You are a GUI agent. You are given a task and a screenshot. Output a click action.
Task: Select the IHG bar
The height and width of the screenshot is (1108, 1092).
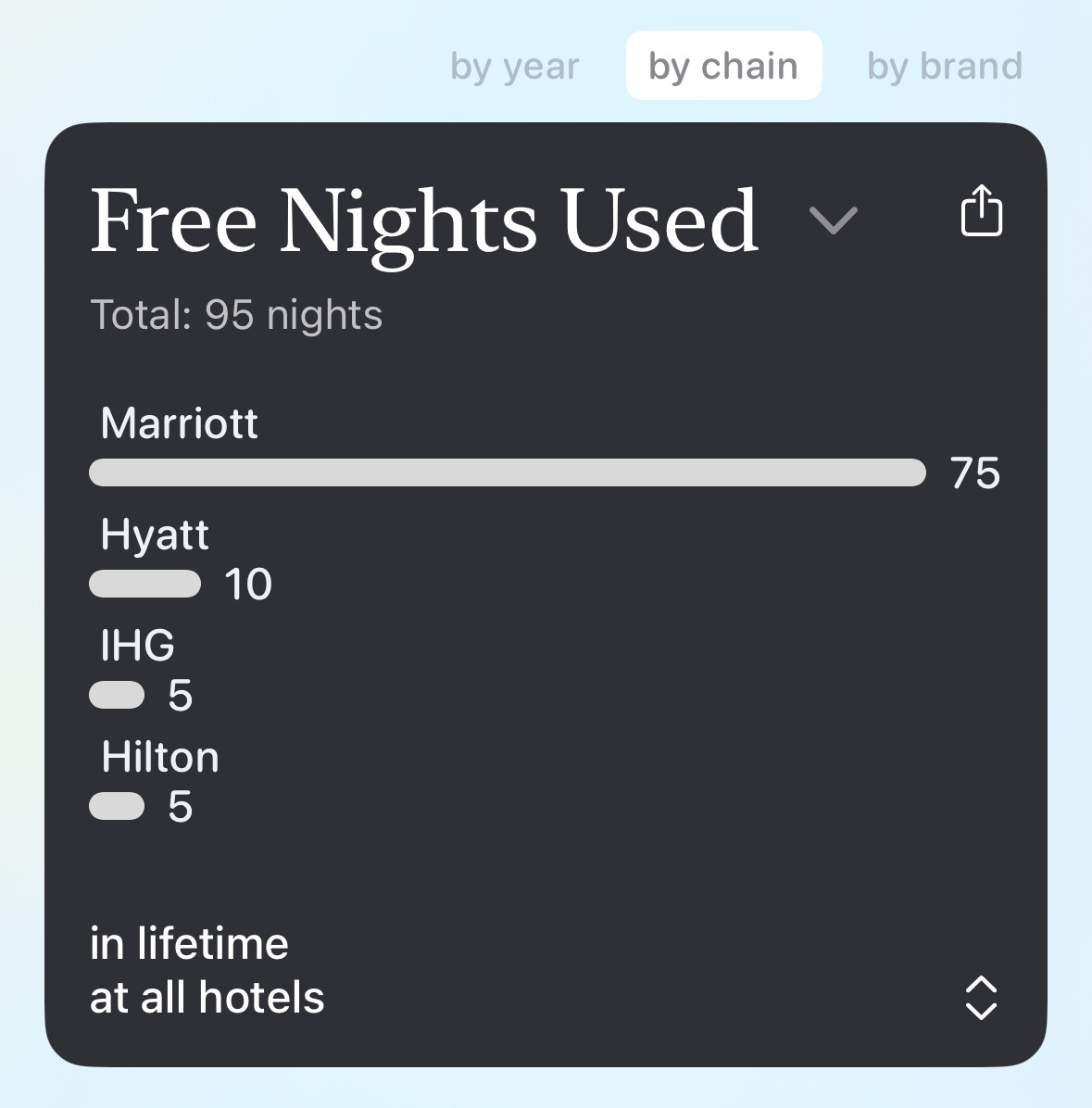tap(117, 695)
